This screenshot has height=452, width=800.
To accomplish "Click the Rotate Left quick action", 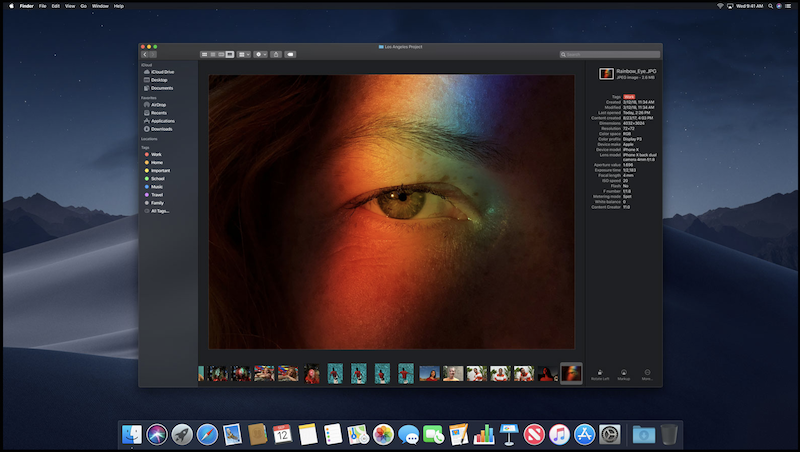I will pos(599,373).
